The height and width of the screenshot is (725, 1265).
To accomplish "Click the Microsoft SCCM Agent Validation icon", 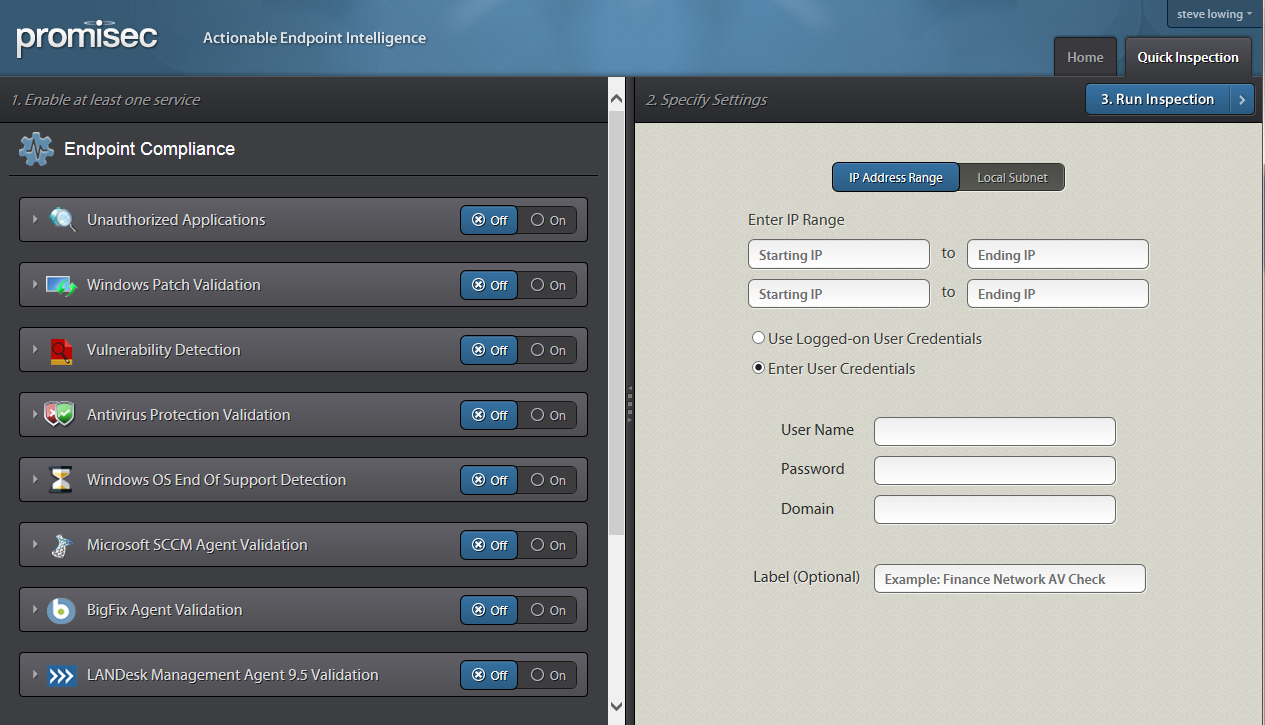I will pyautogui.click(x=62, y=545).
